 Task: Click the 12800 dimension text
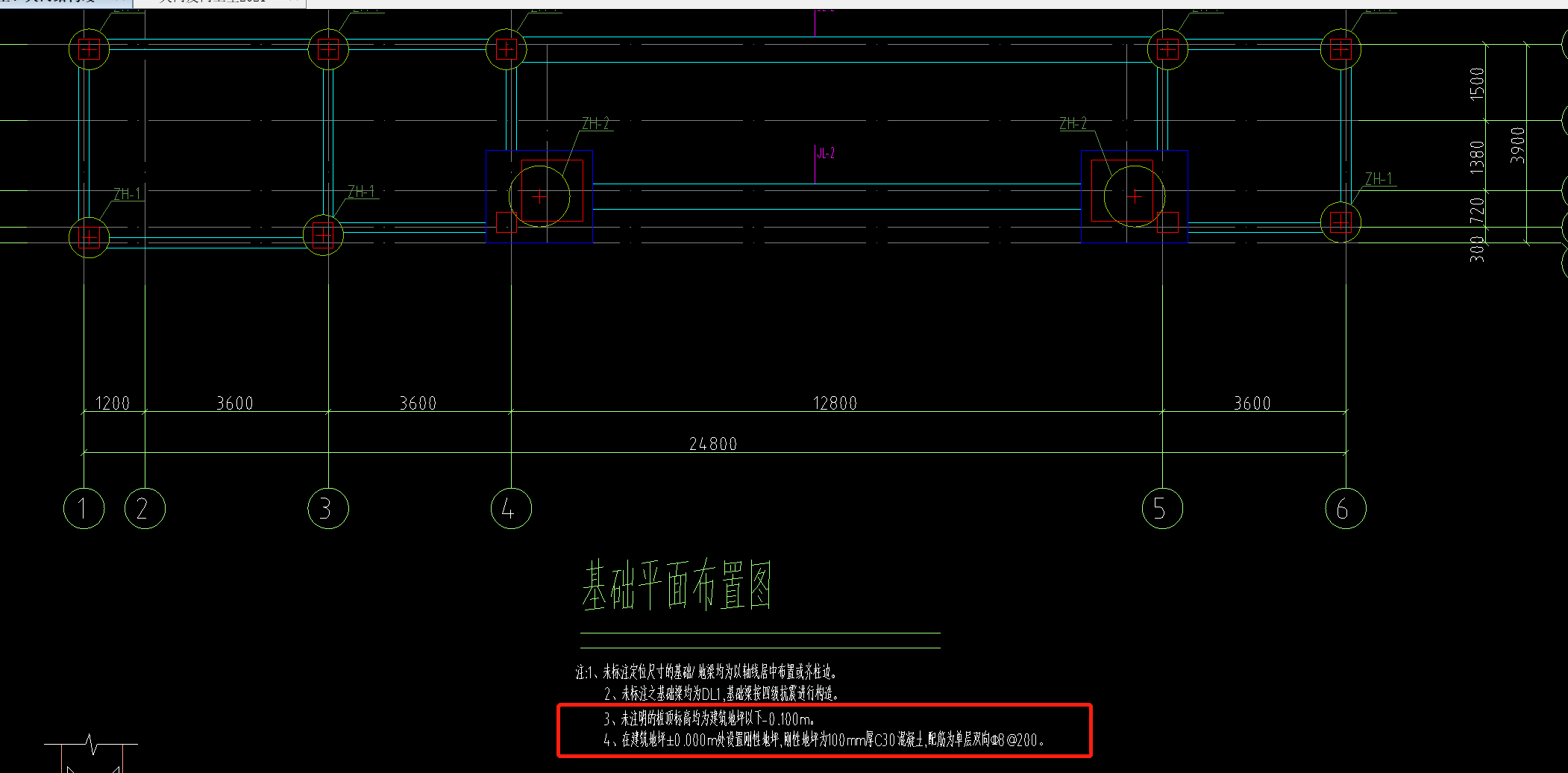click(x=835, y=404)
